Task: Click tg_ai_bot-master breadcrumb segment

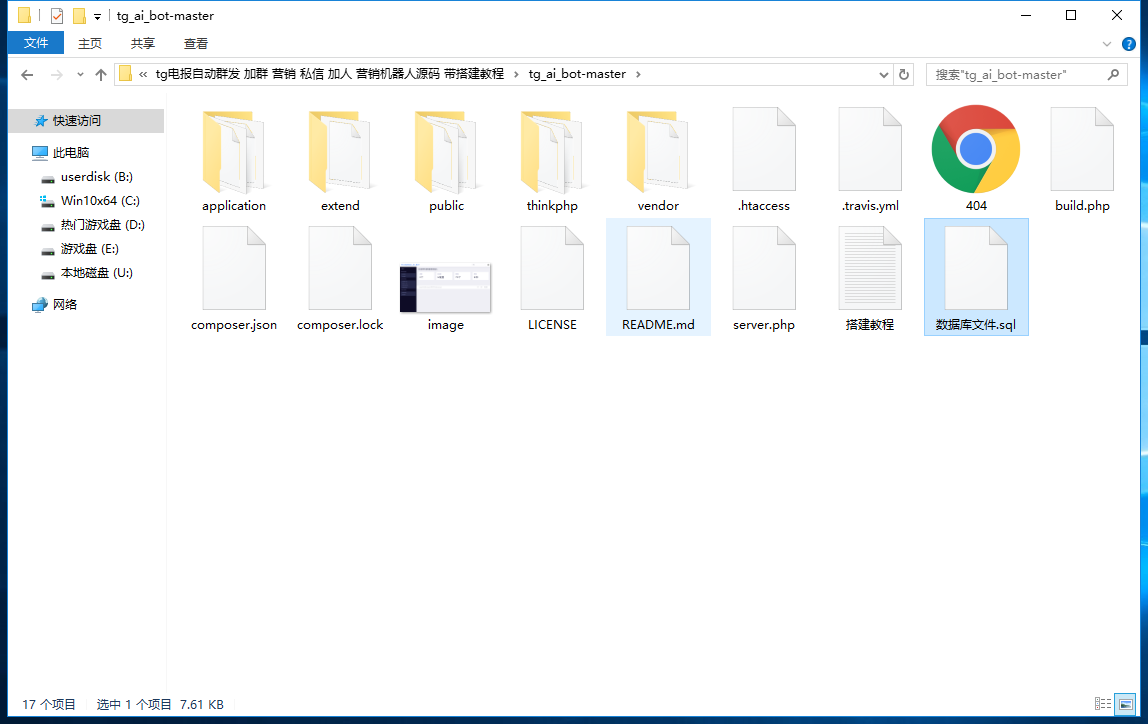Action: pyautogui.click(x=577, y=74)
